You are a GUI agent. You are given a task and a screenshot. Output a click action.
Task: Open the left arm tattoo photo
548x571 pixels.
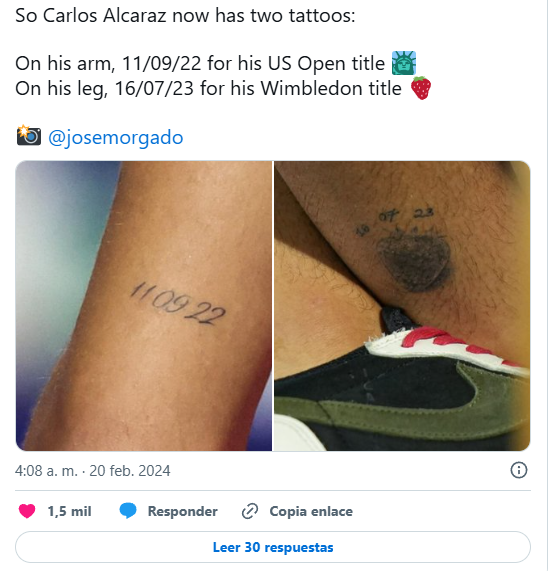pyautogui.click(x=144, y=306)
